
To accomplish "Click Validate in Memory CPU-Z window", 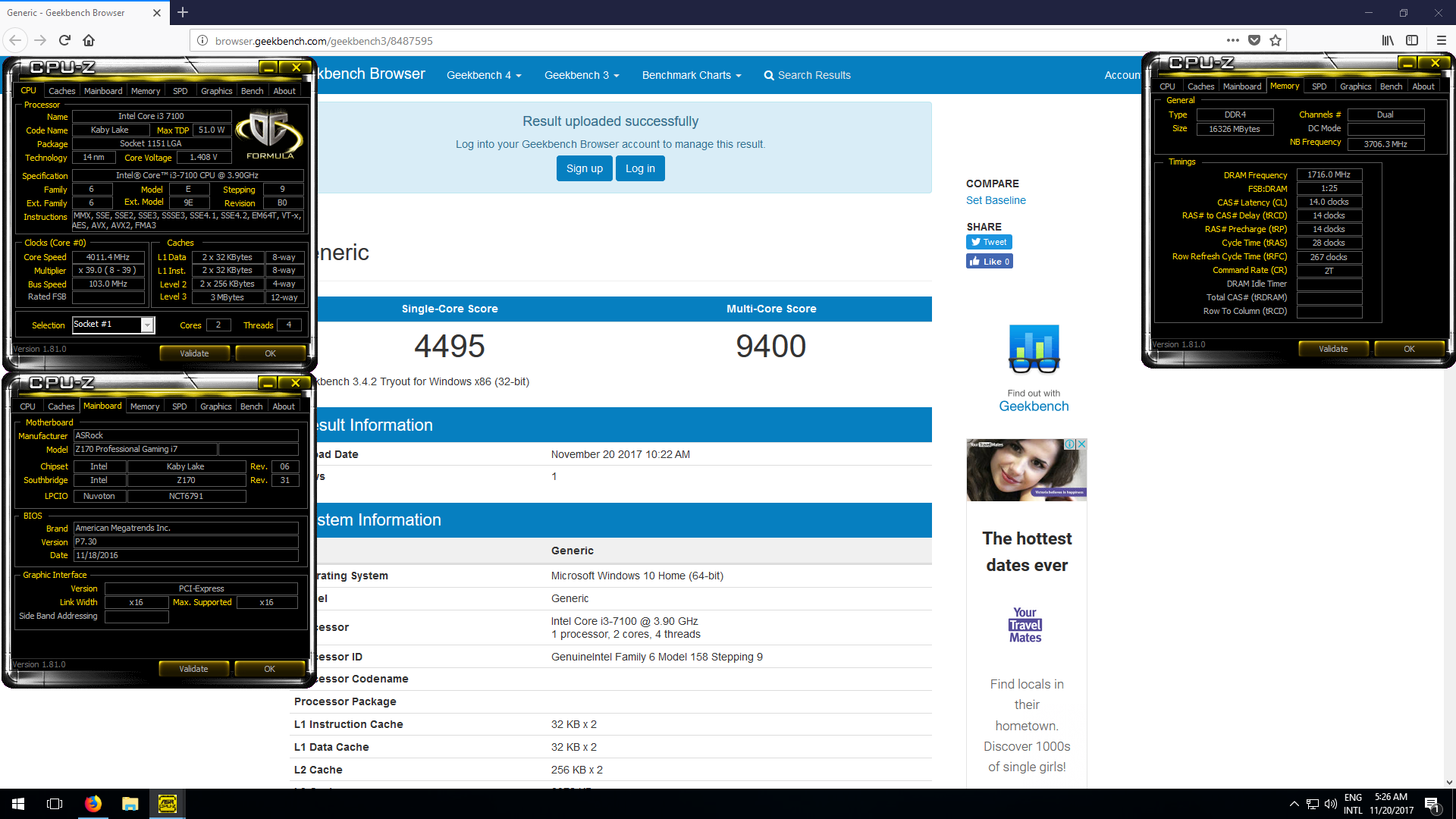I will click(1333, 349).
